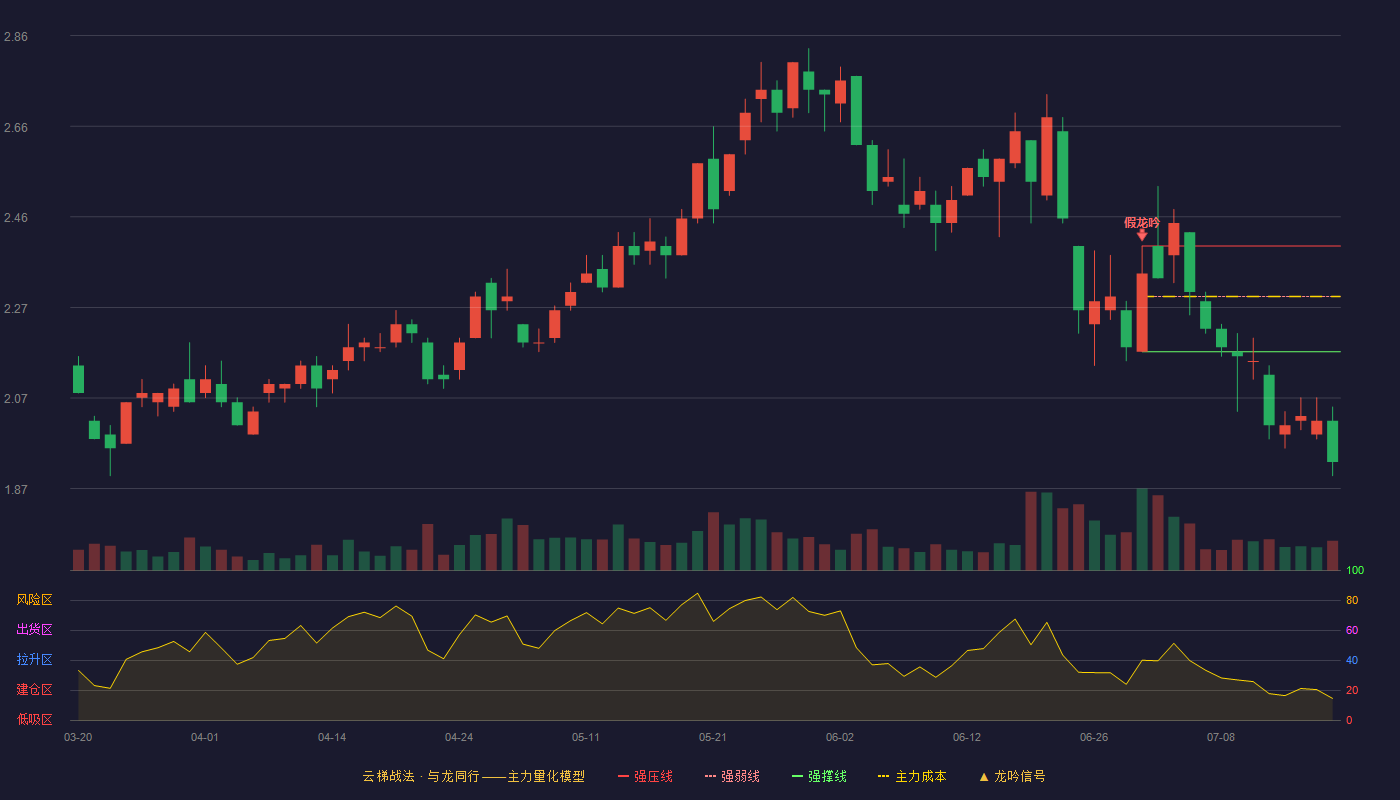Click the green 100 indicator scale value
Viewport: 1400px width, 800px height.
[x=1355, y=571]
